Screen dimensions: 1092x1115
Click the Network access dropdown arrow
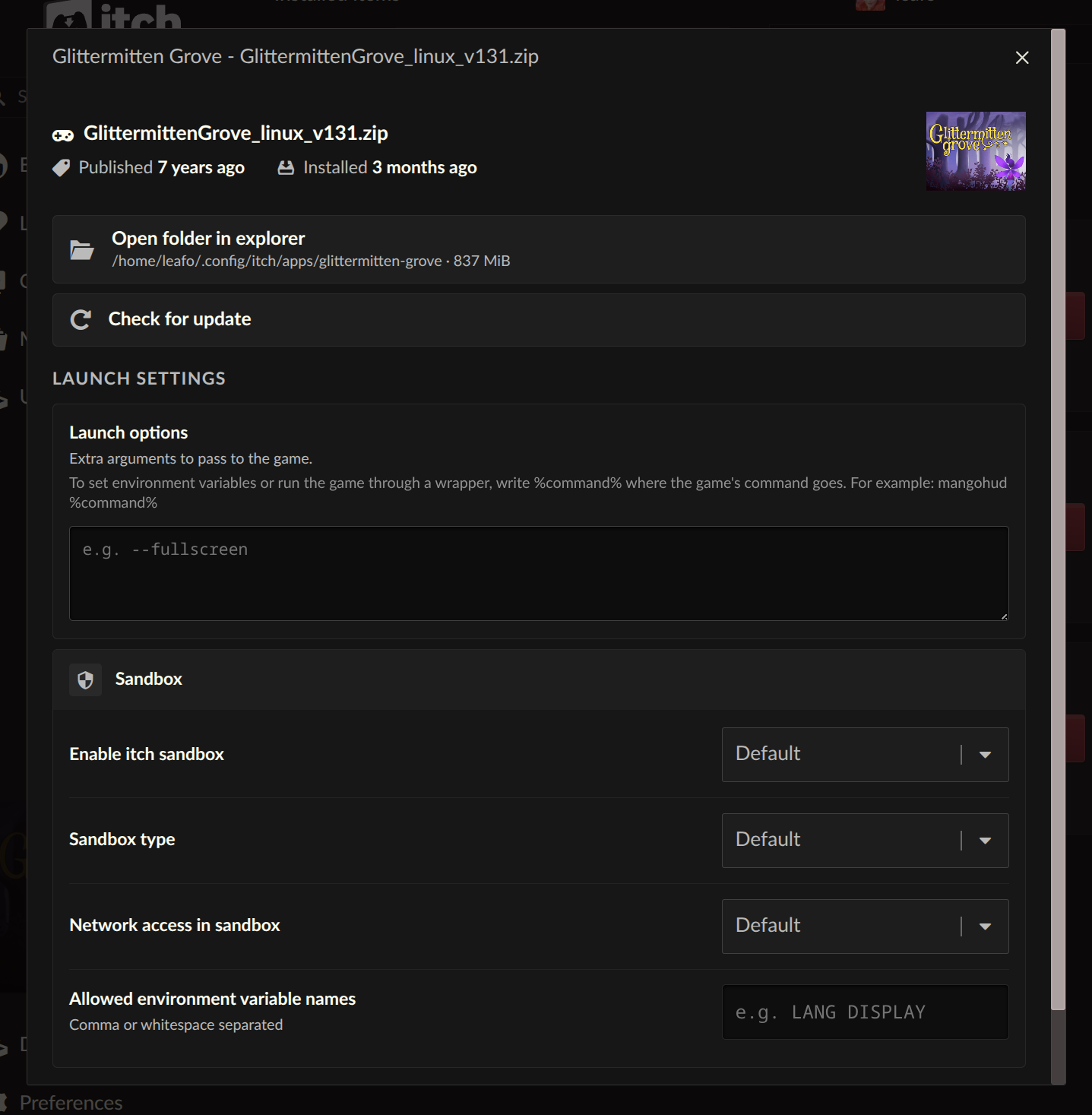click(x=985, y=927)
